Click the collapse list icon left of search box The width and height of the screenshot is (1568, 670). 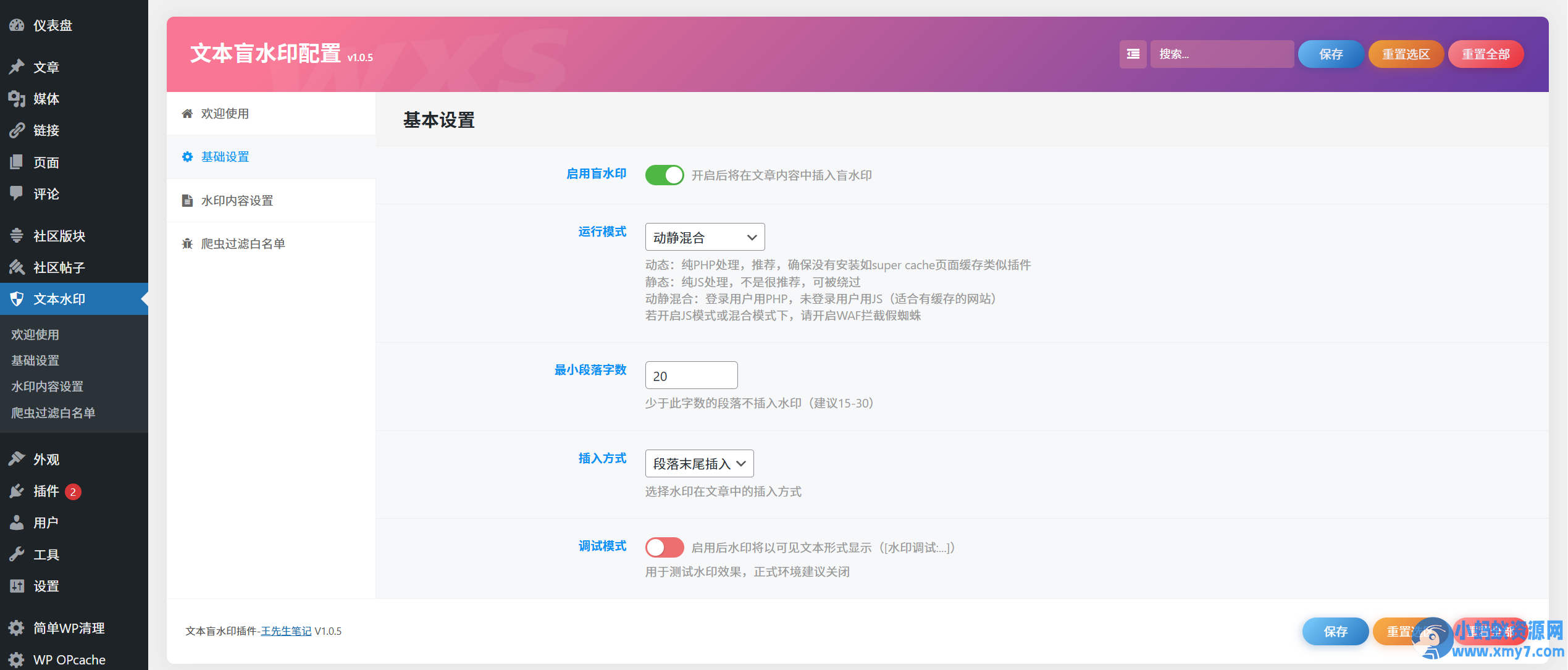pyautogui.click(x=1133, y=54)
